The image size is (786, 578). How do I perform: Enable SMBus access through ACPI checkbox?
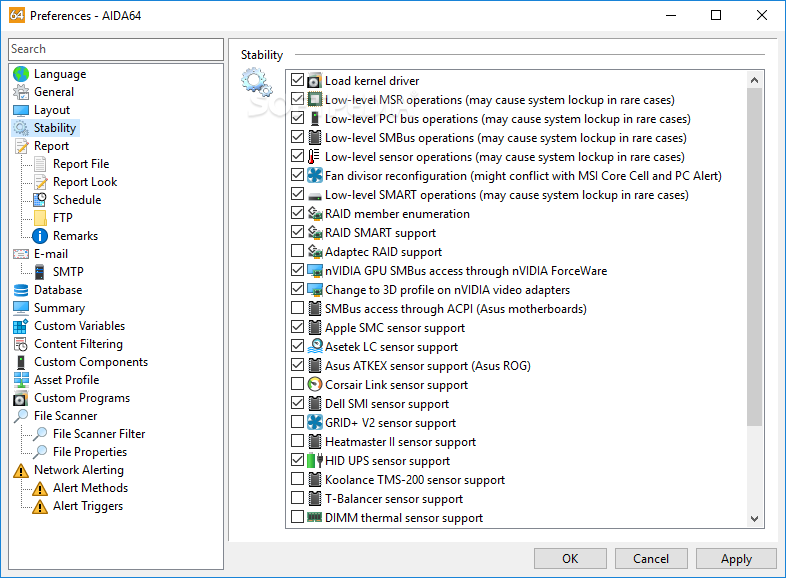click(297, 308)
